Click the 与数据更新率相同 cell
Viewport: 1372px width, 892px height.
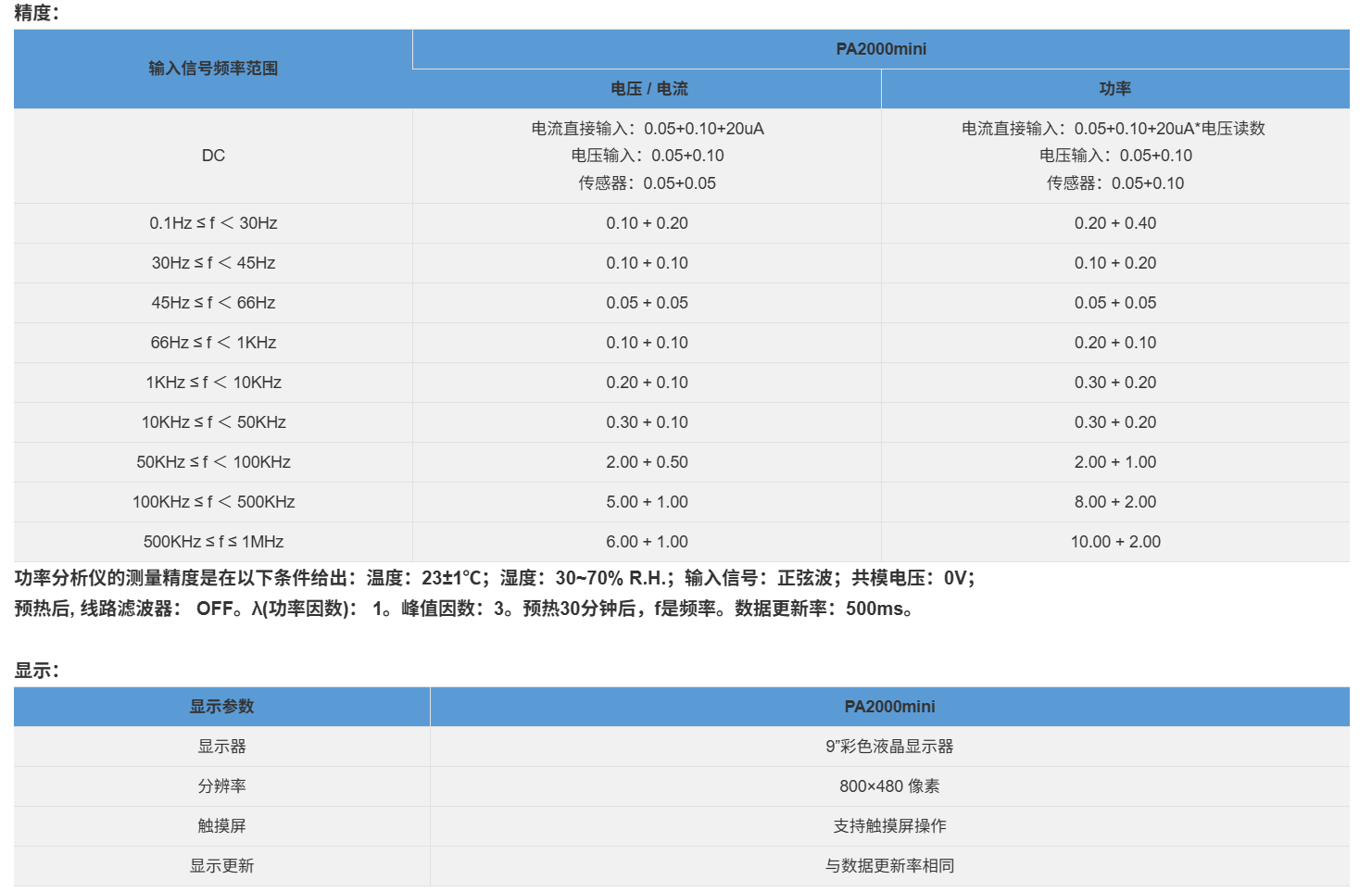tap(889, 866)
